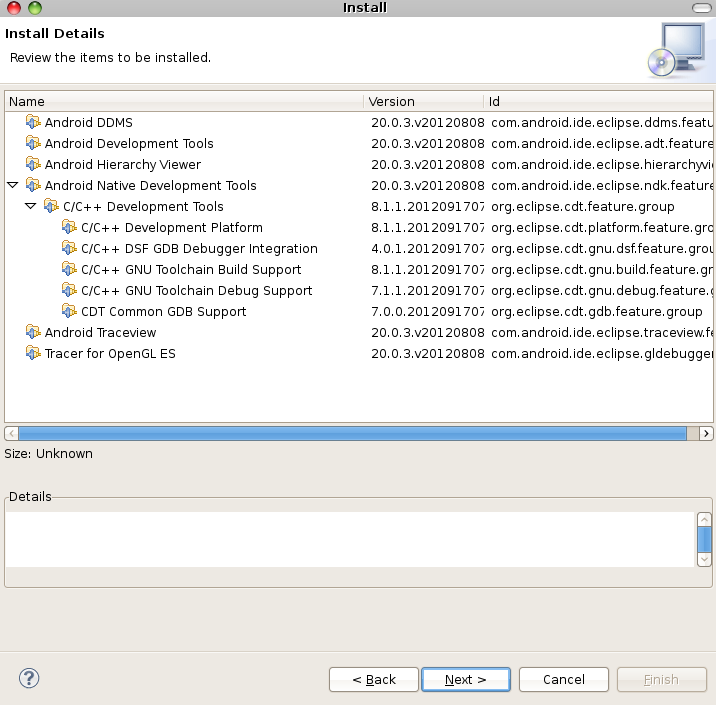Click the Size: Unknown label

click(x=48, y=453)
